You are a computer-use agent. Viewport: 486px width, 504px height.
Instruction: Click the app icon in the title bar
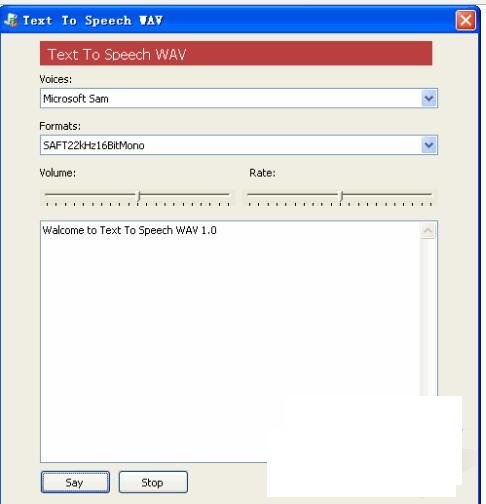tap(11, 20)
